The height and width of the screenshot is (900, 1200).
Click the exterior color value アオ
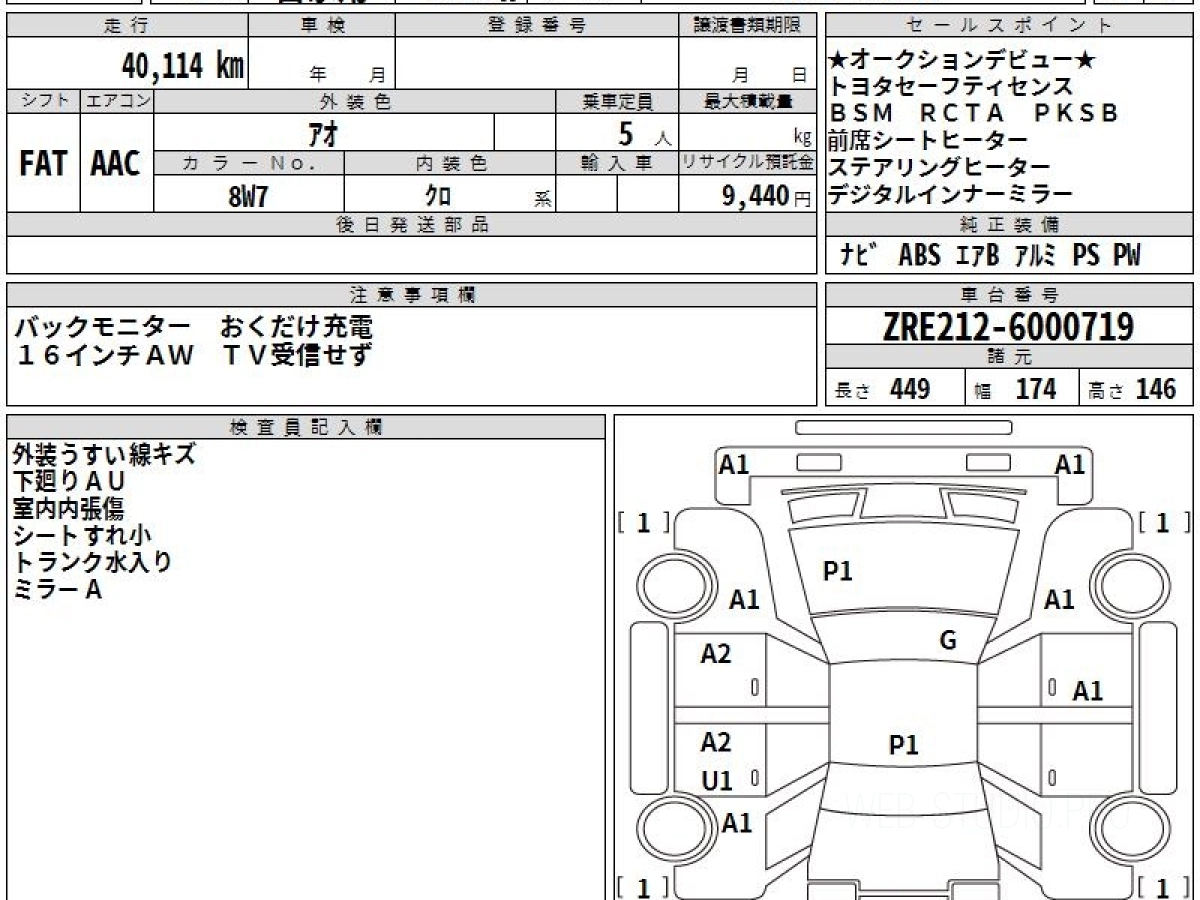tap(321, 132)
